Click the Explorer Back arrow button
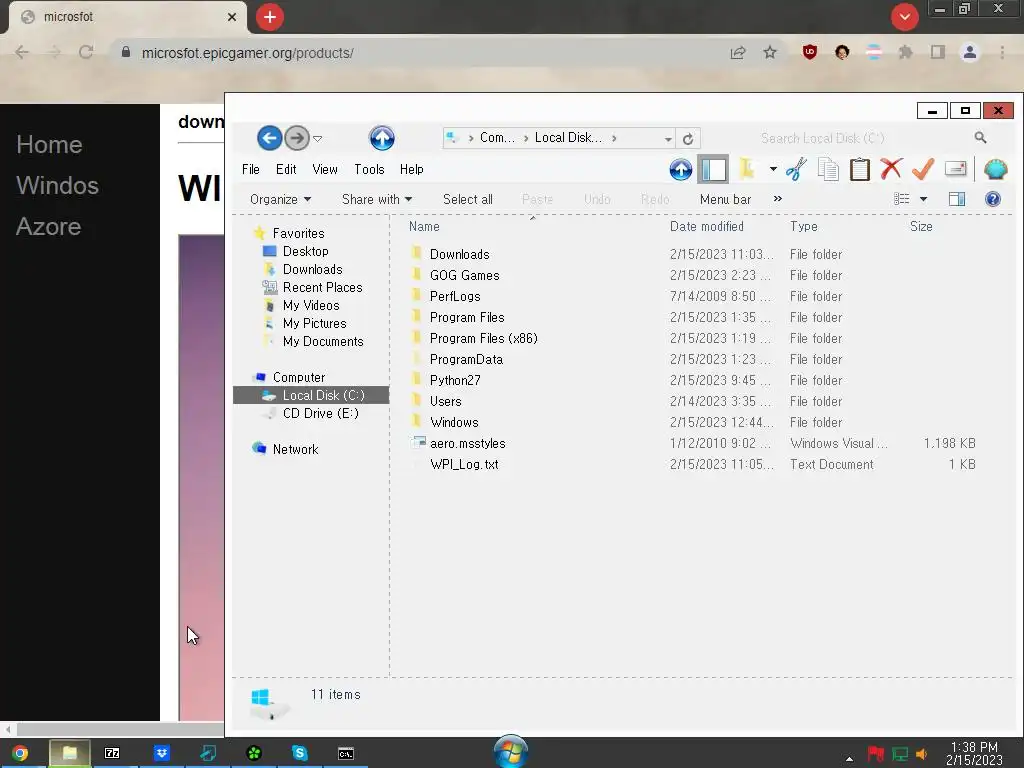 (x=269, y=138)
